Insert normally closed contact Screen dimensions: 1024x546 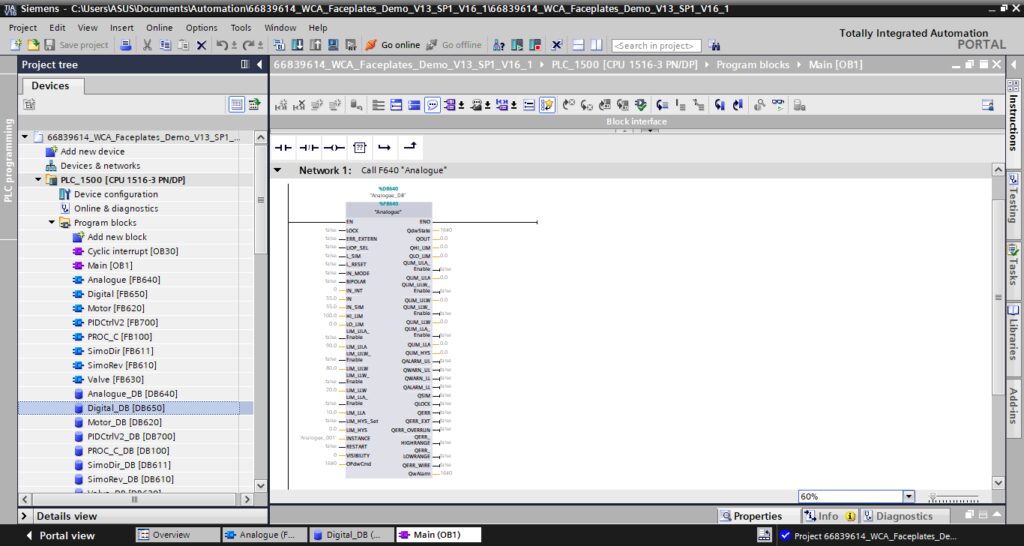(x=308, y=148)
